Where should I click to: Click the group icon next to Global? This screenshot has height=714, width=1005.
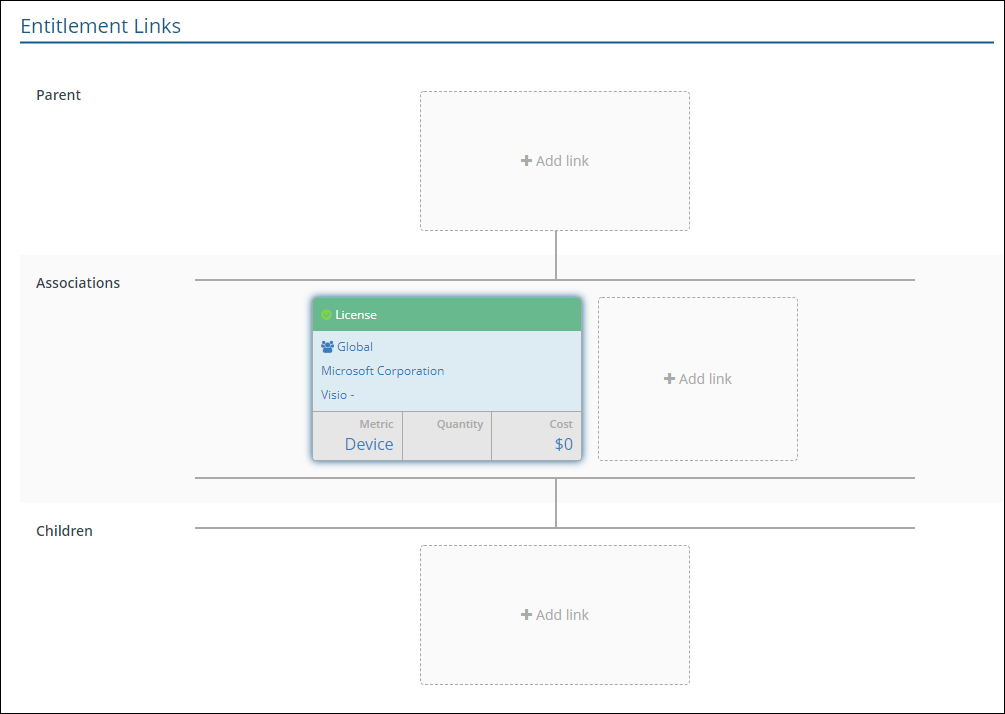point(327,347)
